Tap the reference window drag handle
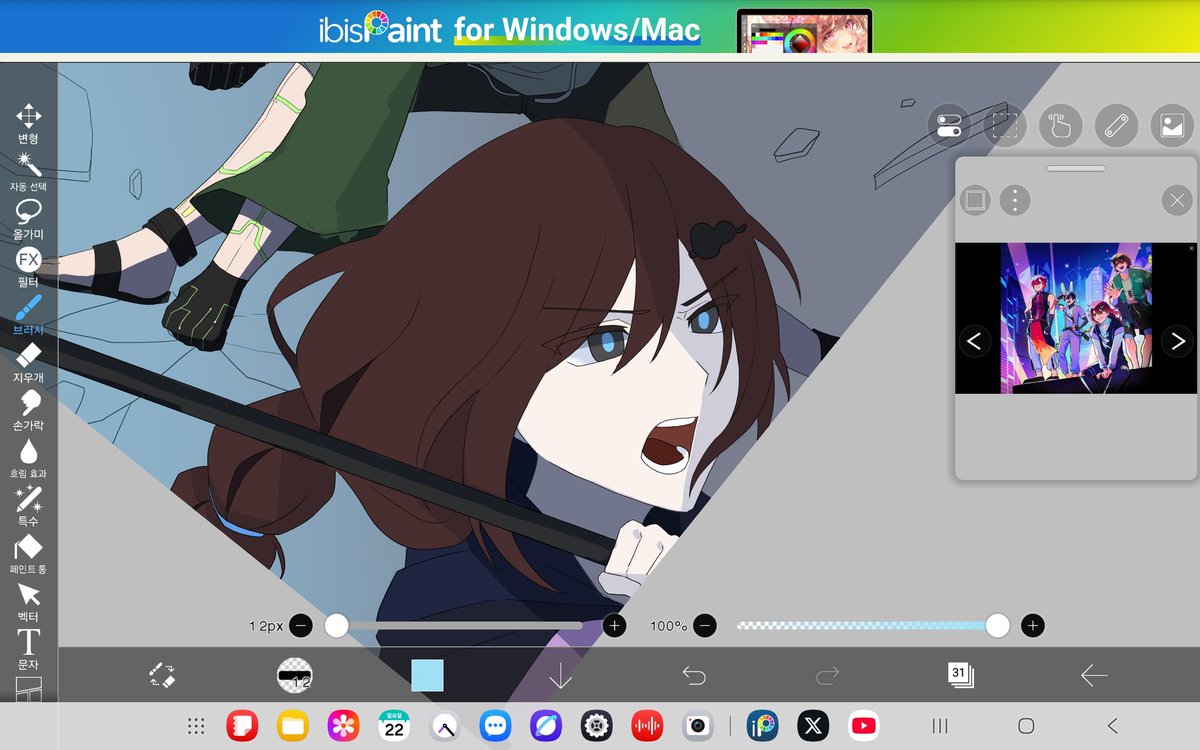Viewport: 1200px width, 750px height. (1076, 168)
